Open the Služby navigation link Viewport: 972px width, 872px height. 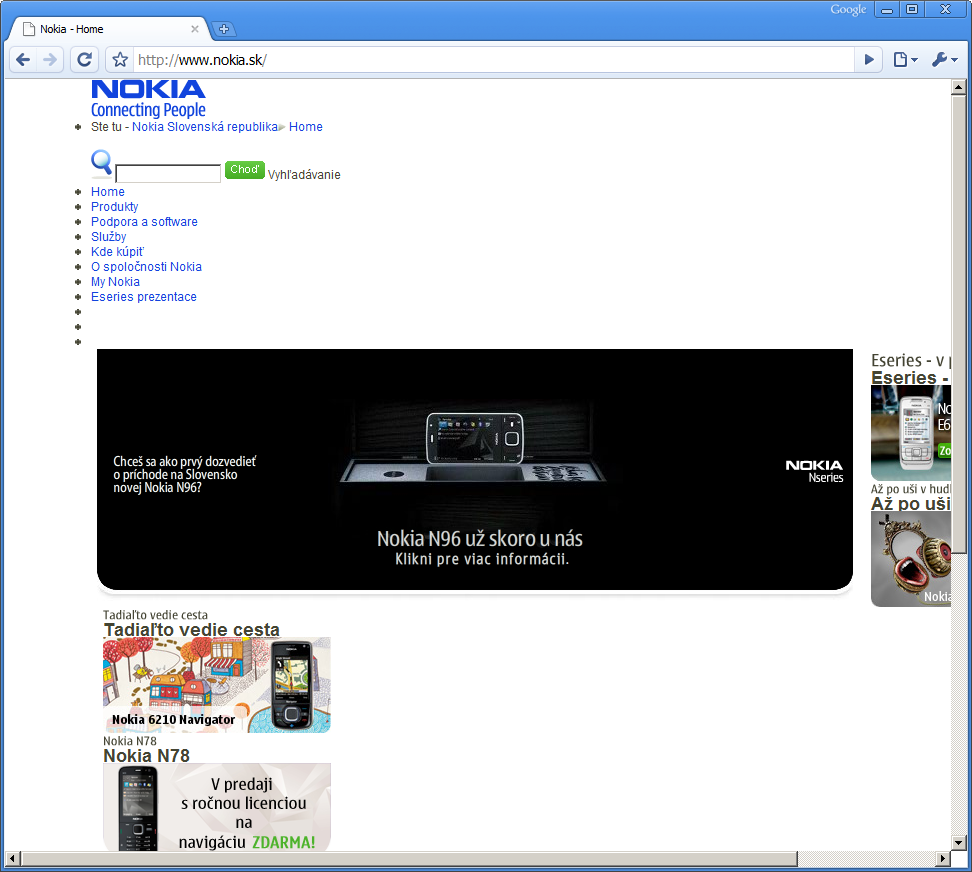[108, 236]
